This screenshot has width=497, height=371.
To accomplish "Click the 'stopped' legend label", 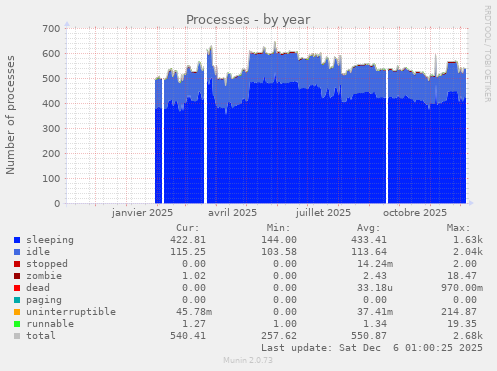I will (47, 264).
